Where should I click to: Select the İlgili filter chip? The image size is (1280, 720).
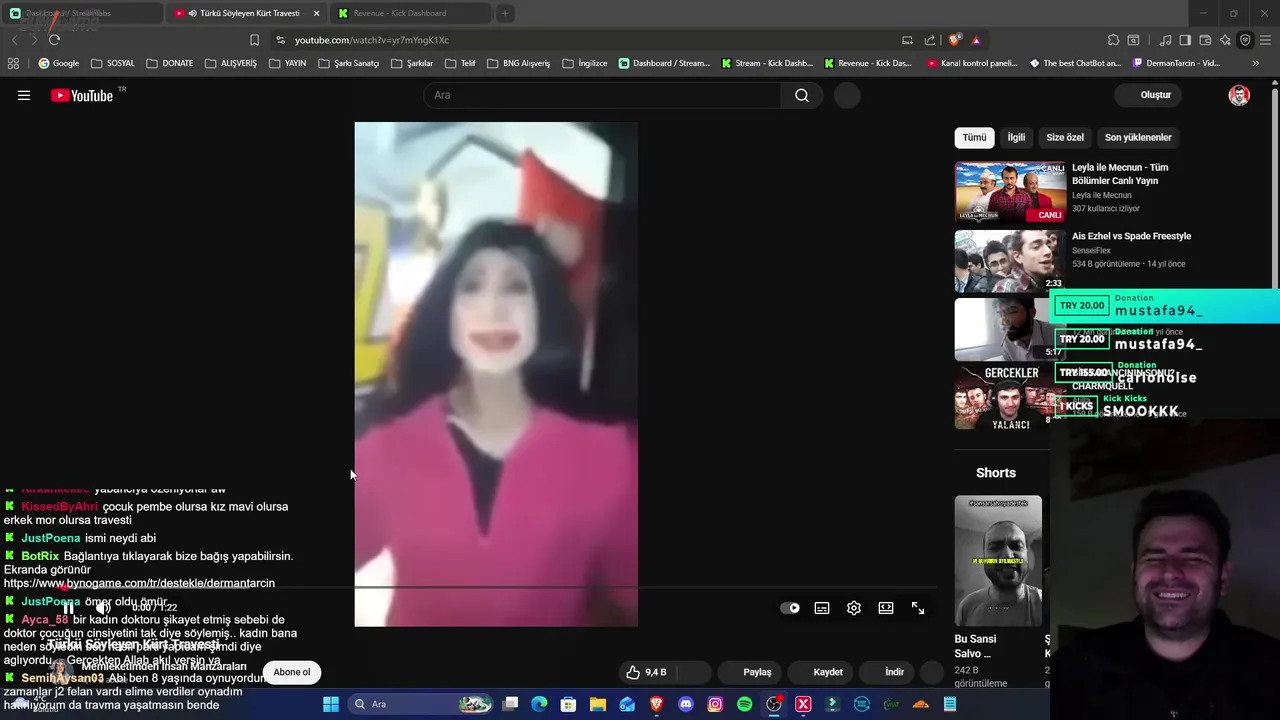[x=1016, y=137]
